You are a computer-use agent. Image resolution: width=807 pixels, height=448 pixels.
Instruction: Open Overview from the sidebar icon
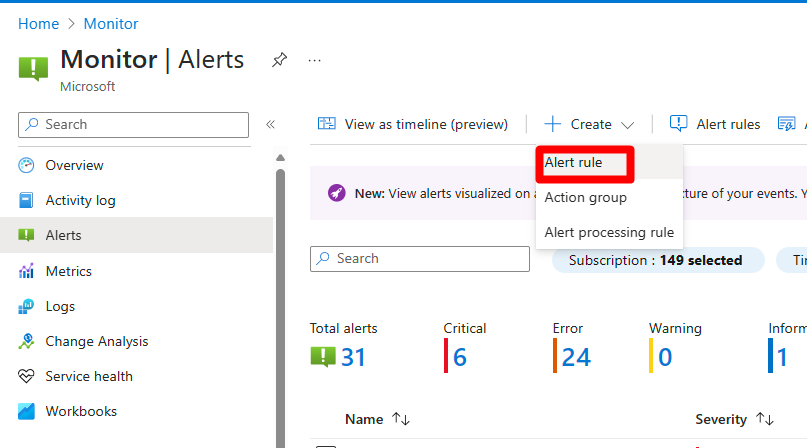coord(27,166)
